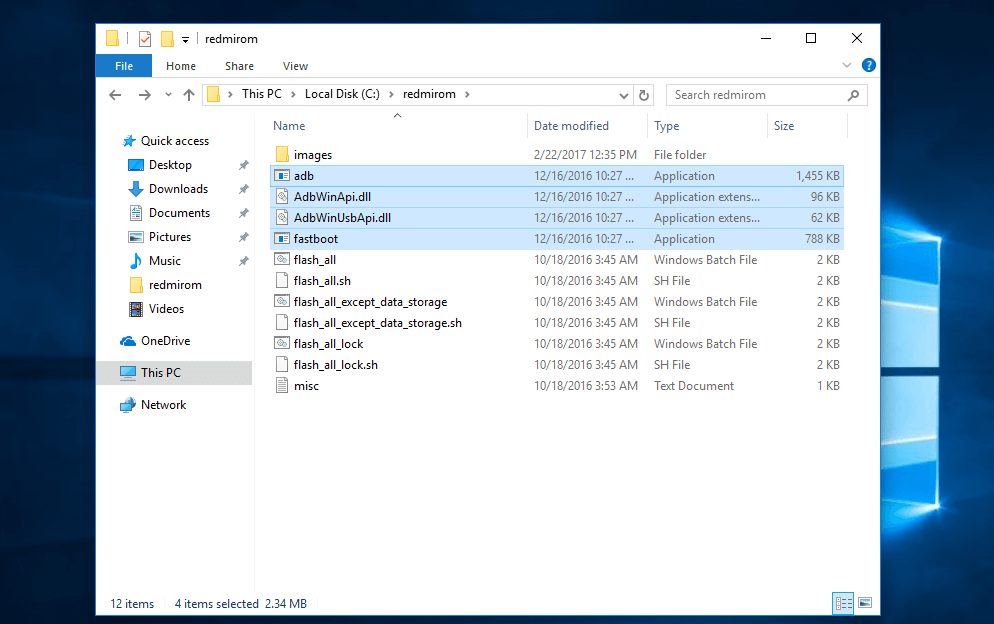Go forward with the Forward arrow
Screen dimensions: 994x624
[x=145, y=95]
